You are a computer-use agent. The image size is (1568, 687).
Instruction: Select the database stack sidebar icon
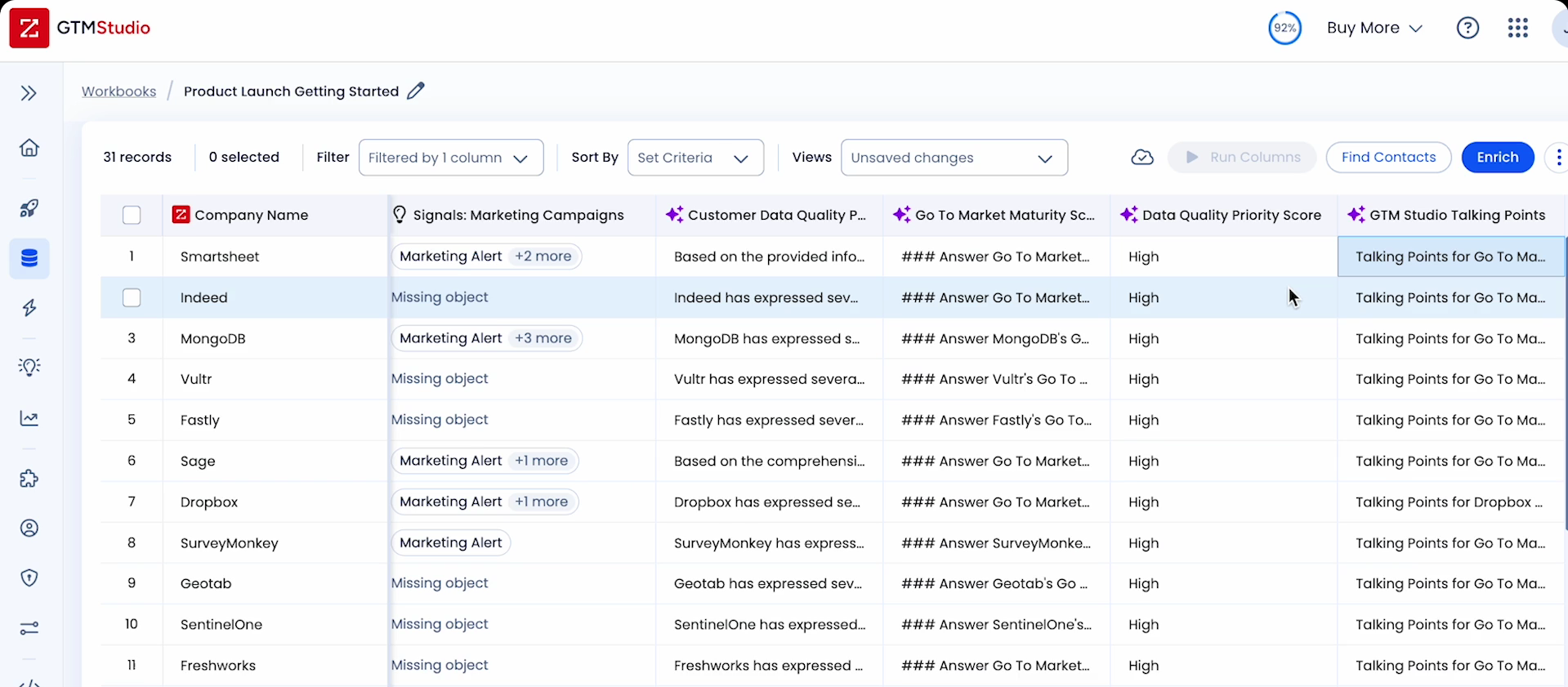[29, 259]
